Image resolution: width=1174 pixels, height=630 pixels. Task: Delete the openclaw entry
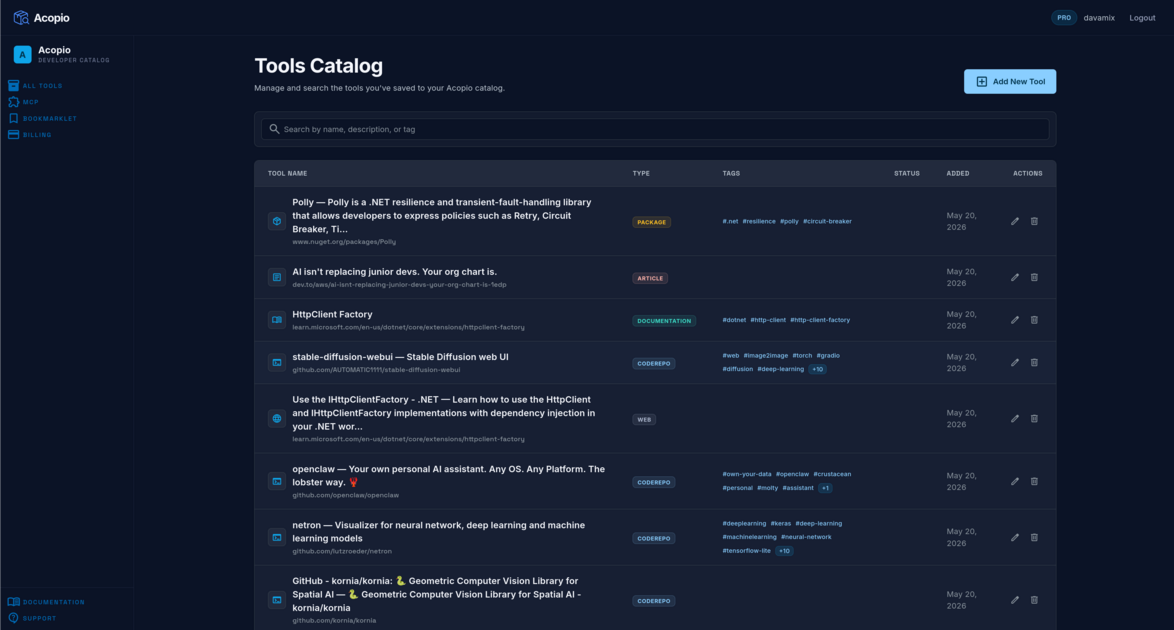pos(1034,481)
